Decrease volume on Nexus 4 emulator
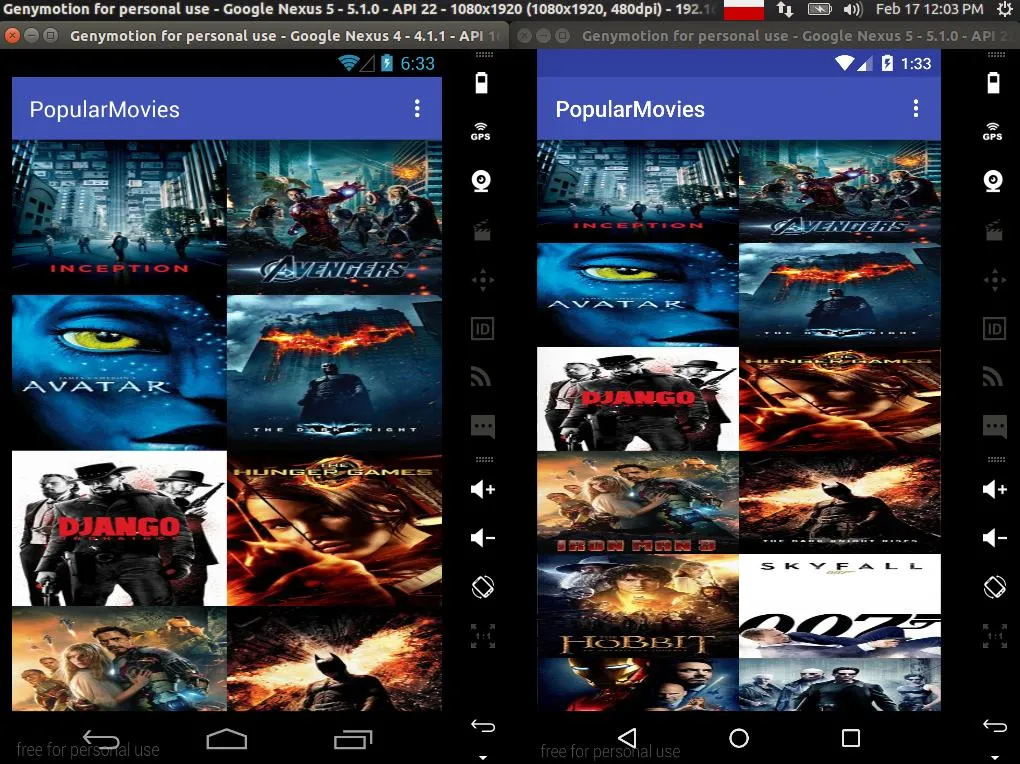Screen dimensions: 1020x764 (x=483, y=538)
